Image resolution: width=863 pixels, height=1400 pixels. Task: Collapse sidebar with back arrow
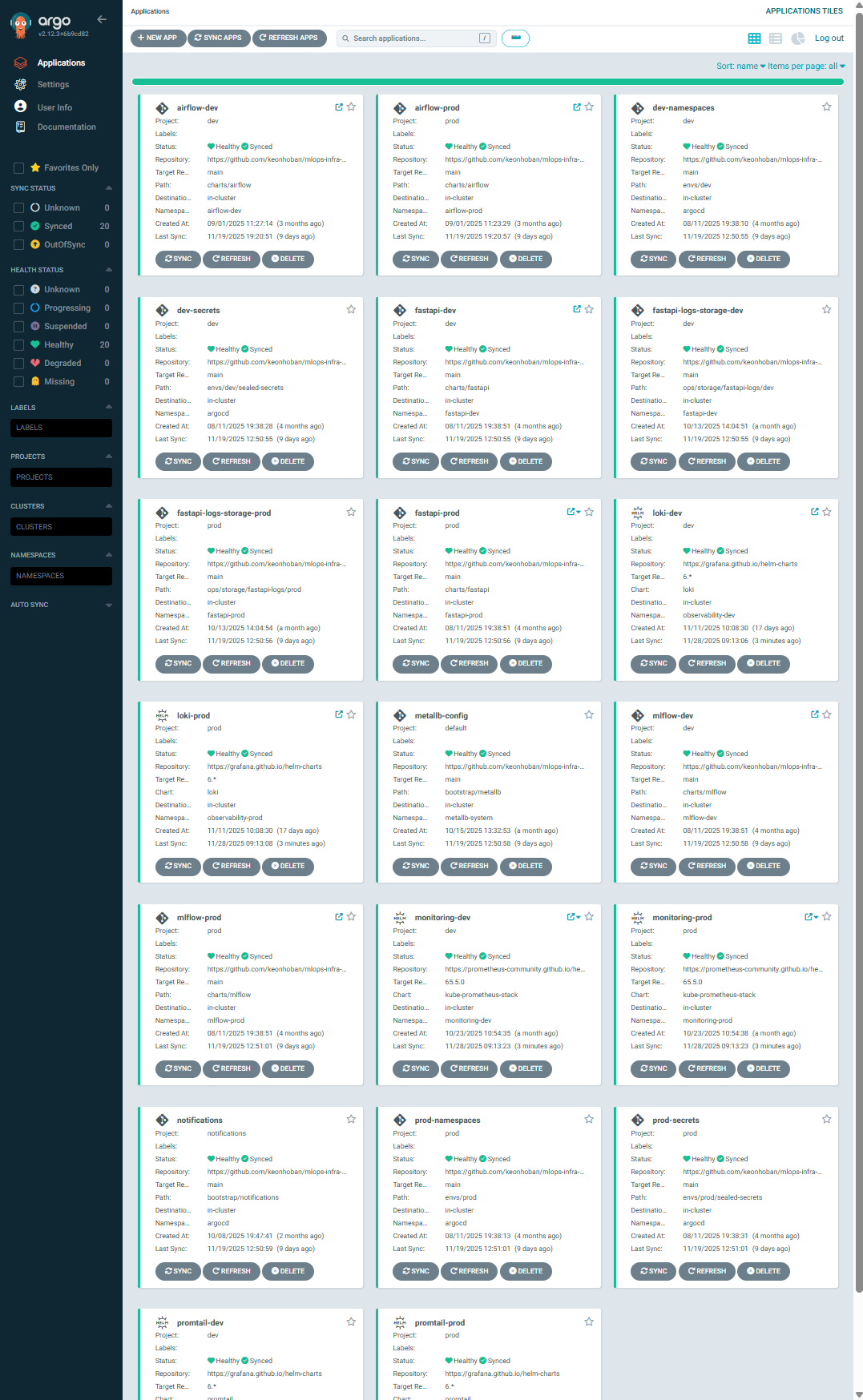pyautogui.click(x=102, y=19)
